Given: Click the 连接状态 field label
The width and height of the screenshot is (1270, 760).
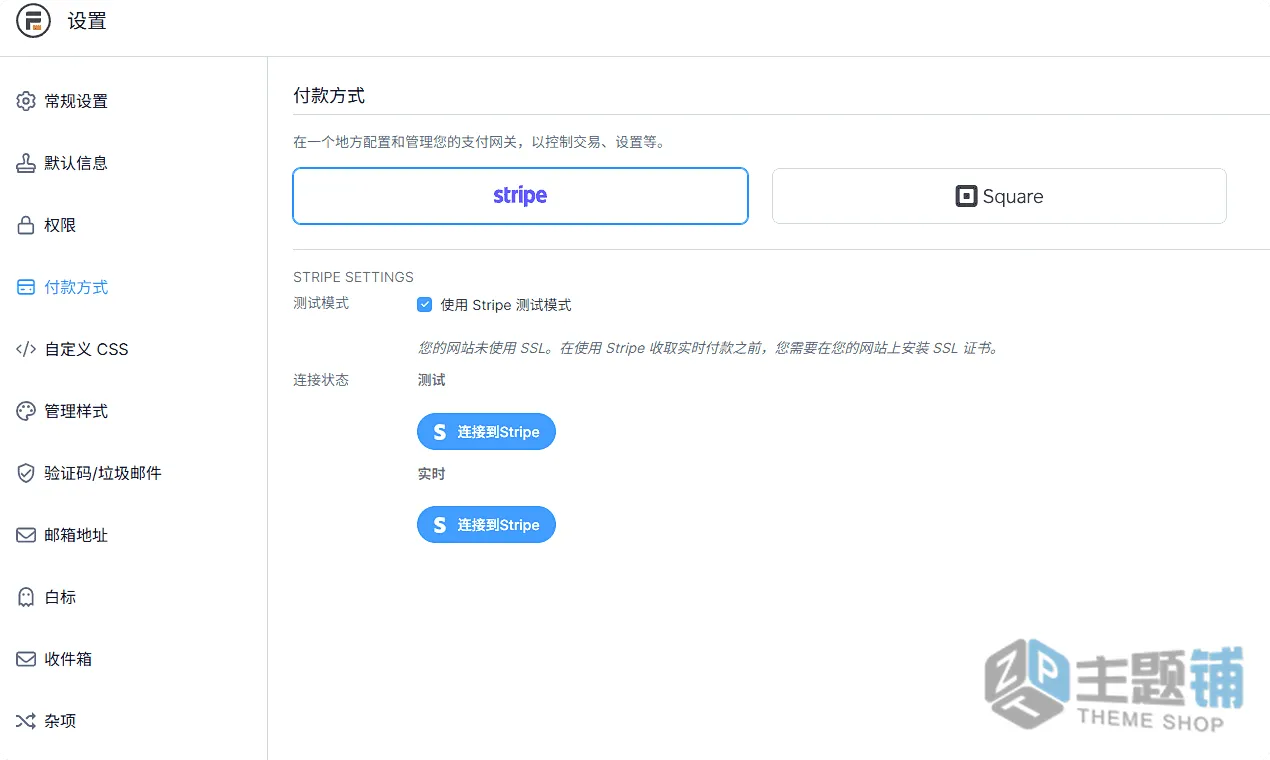Looking at the screenshot, I should click(x=321, y=380).
